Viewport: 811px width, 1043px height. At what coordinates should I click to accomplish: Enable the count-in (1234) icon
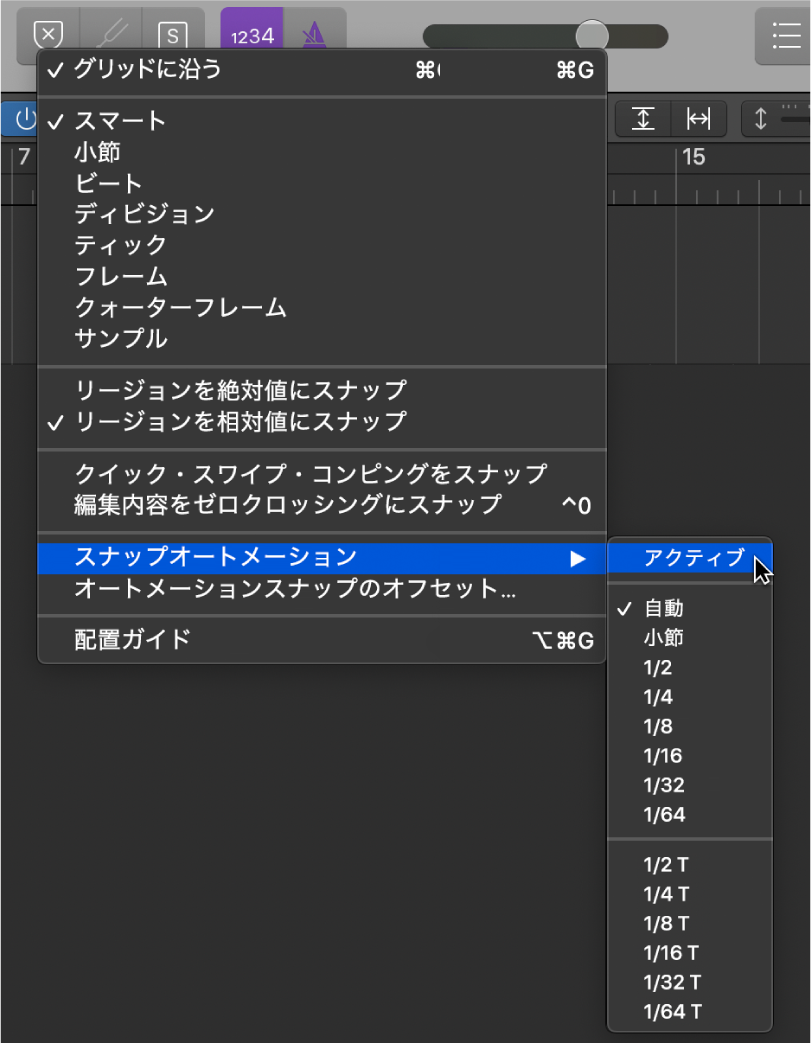pos(251,34)
